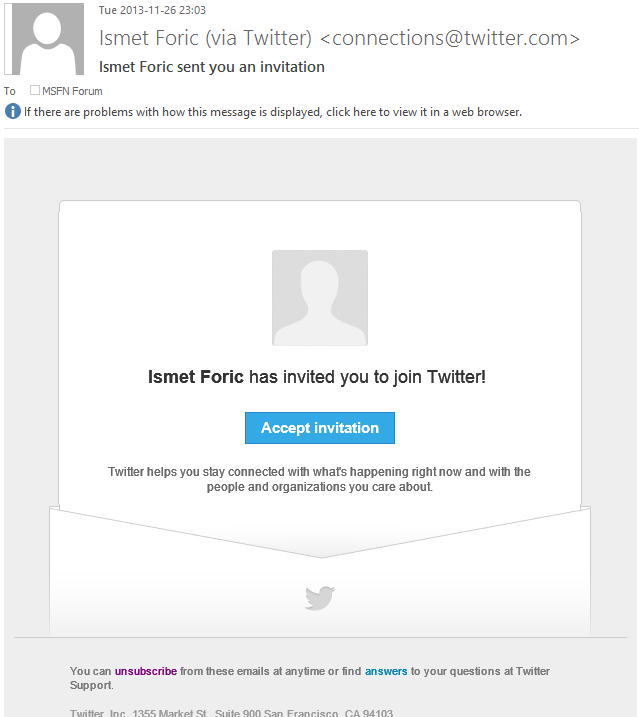Click the Twitter description paragraph below the button
Screen dimensions: 639x717
click(319, 479)
